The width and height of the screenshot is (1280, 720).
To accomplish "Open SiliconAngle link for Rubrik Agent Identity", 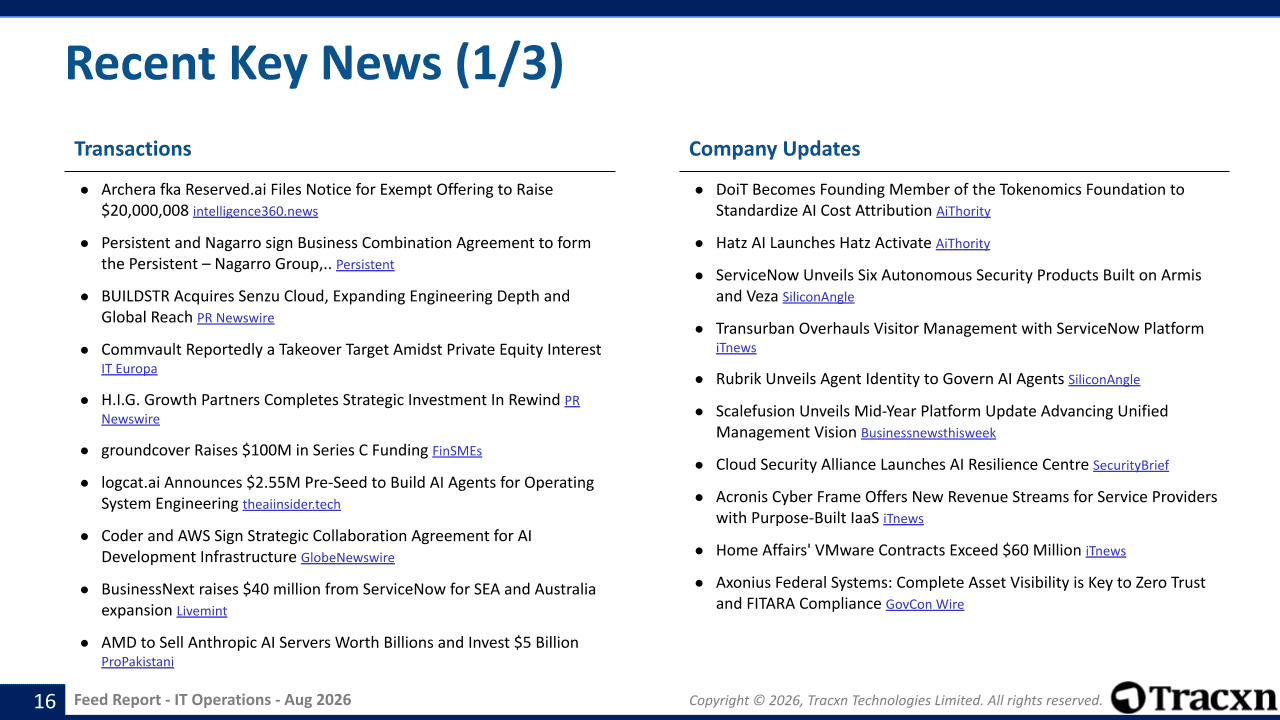I will 1104,380.
